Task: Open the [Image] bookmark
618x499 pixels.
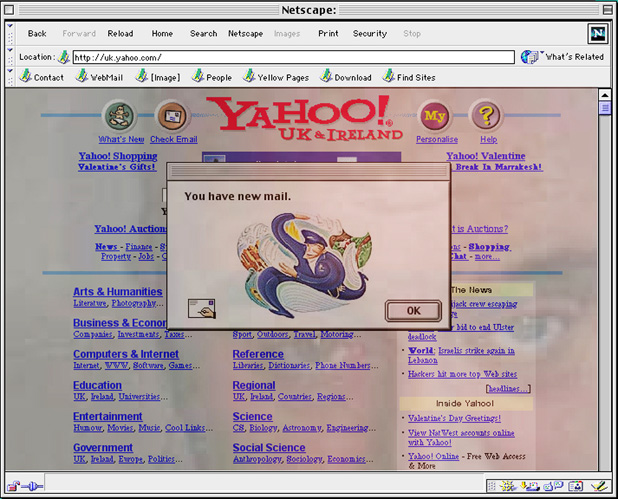Action: click(x=158, y=76)
